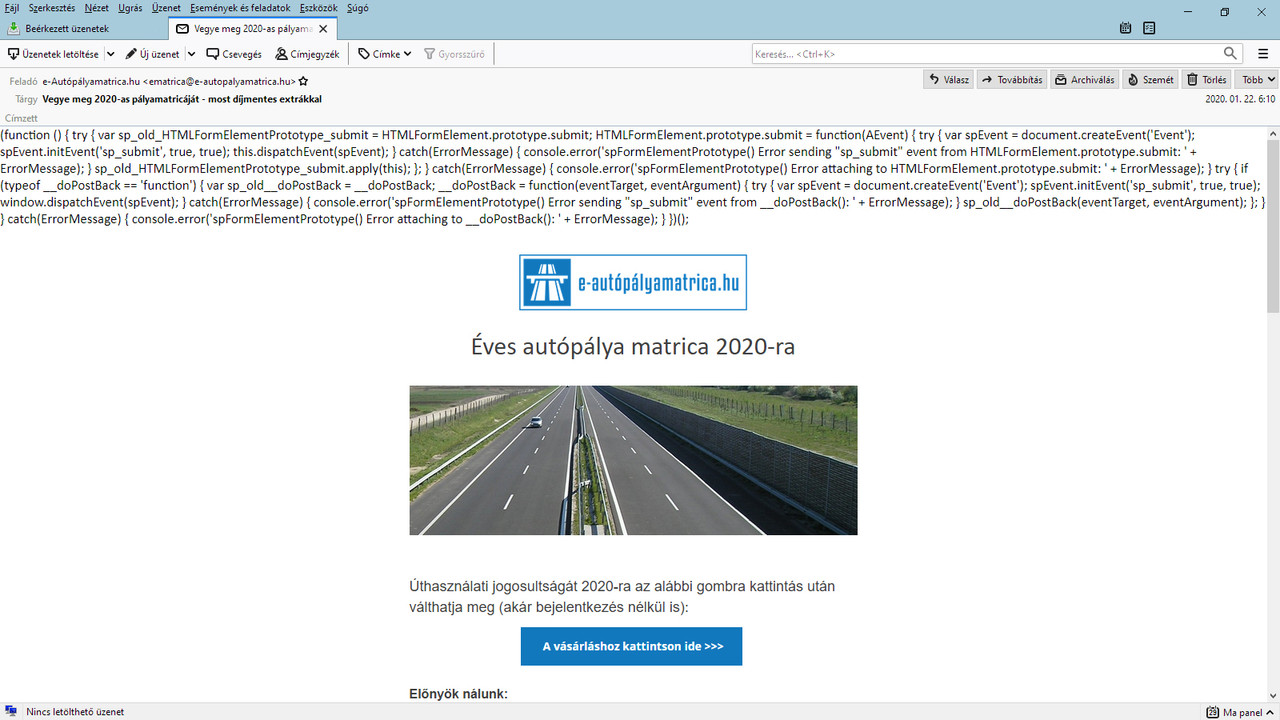This screenshot has width=1280, height=720.
Task: Forward with the Továbbítás button
Action: 1012,80
